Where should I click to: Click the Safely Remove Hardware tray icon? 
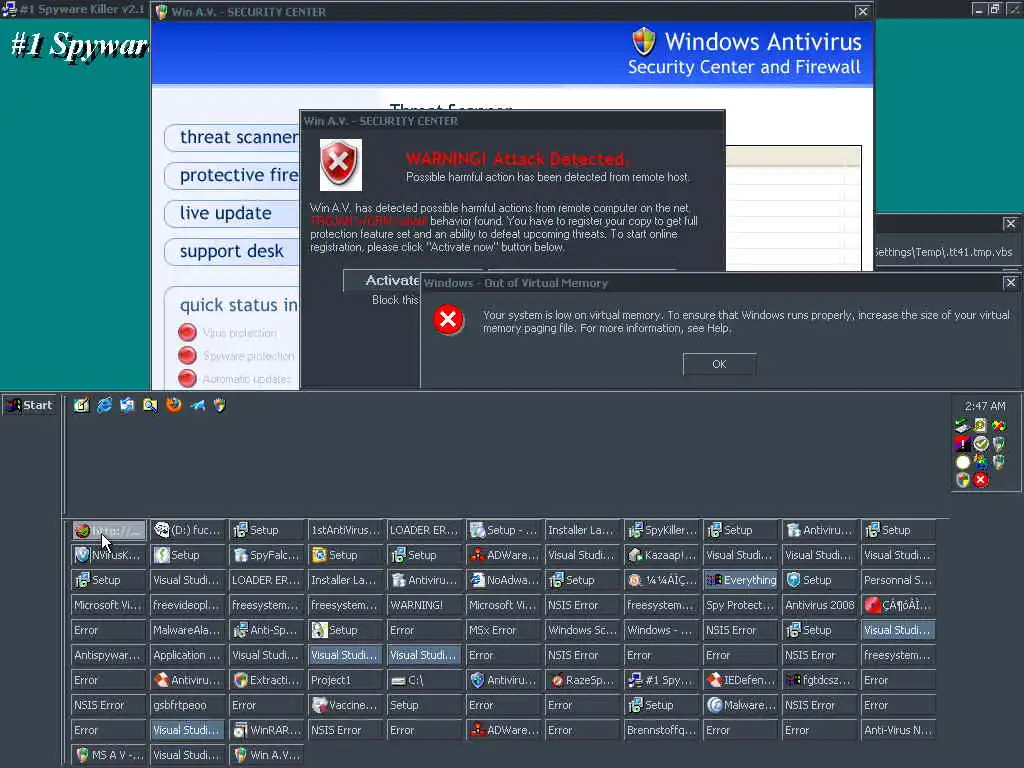962,426
